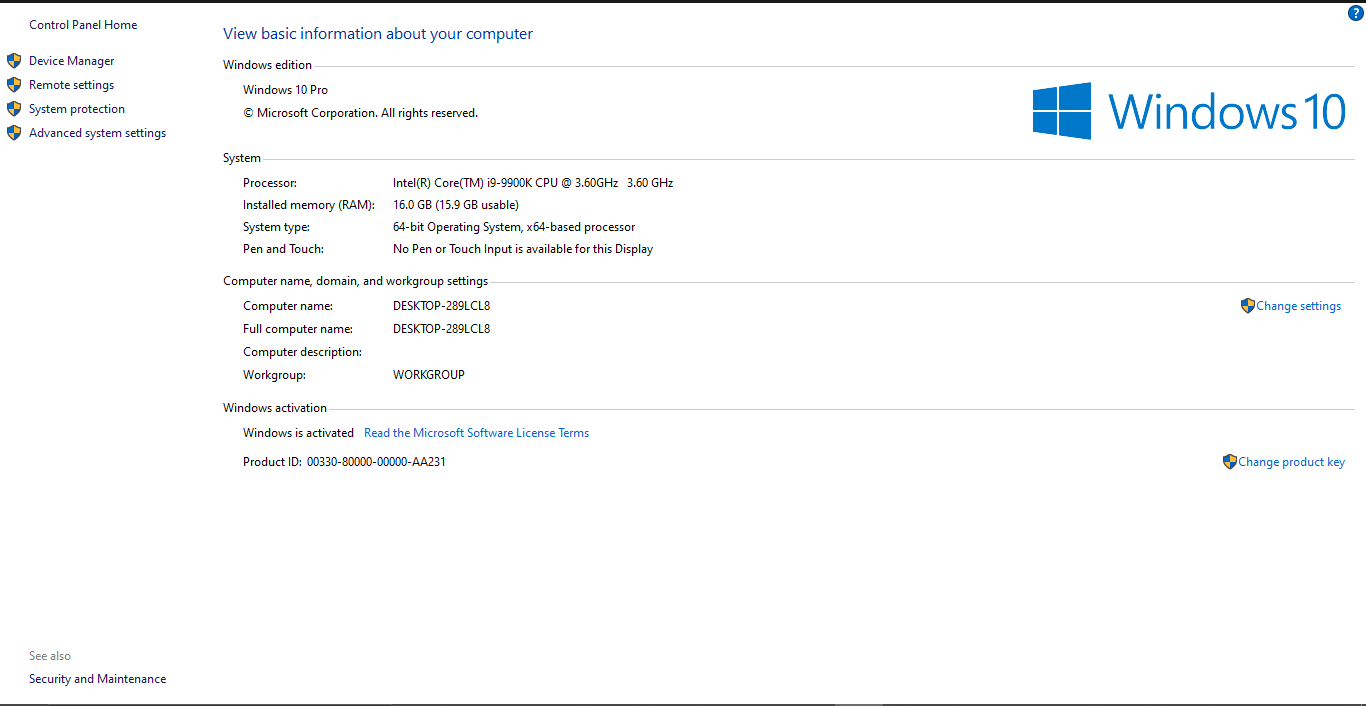1366x706 pixels.
Task: Click the 'Windows edition' section heading
Action: (267, 65)
